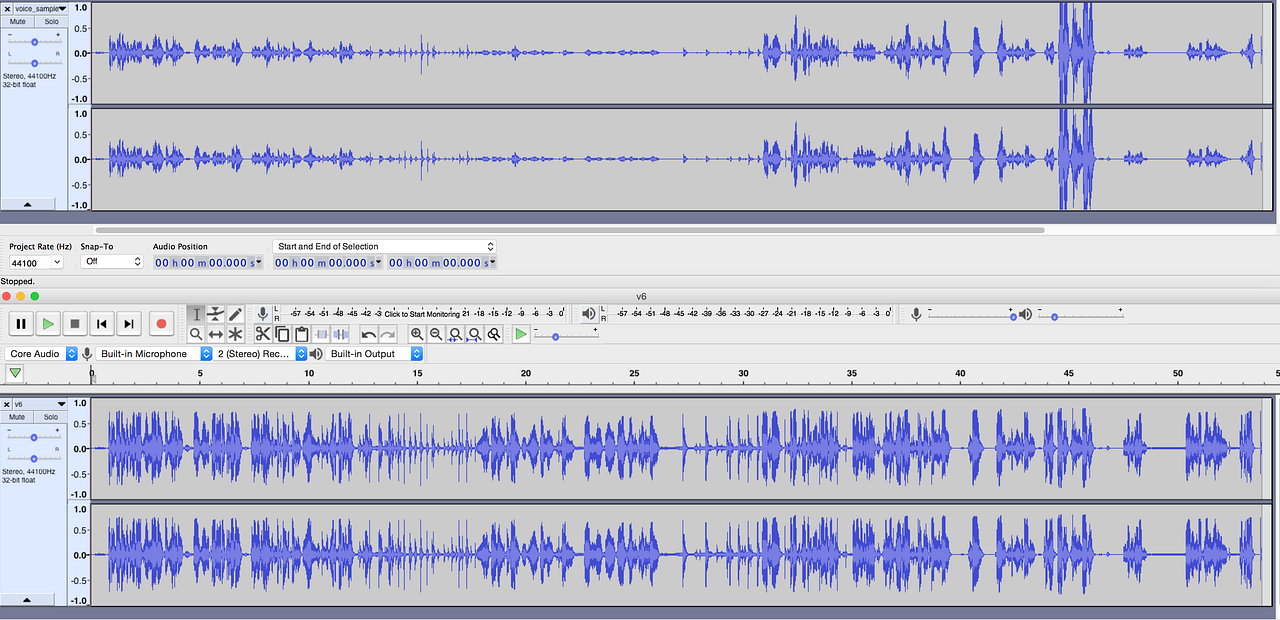Select the Envelope tool
The height and width of the screenshot is (620, 1280).
pyautogui.click(x=215, y=313)
